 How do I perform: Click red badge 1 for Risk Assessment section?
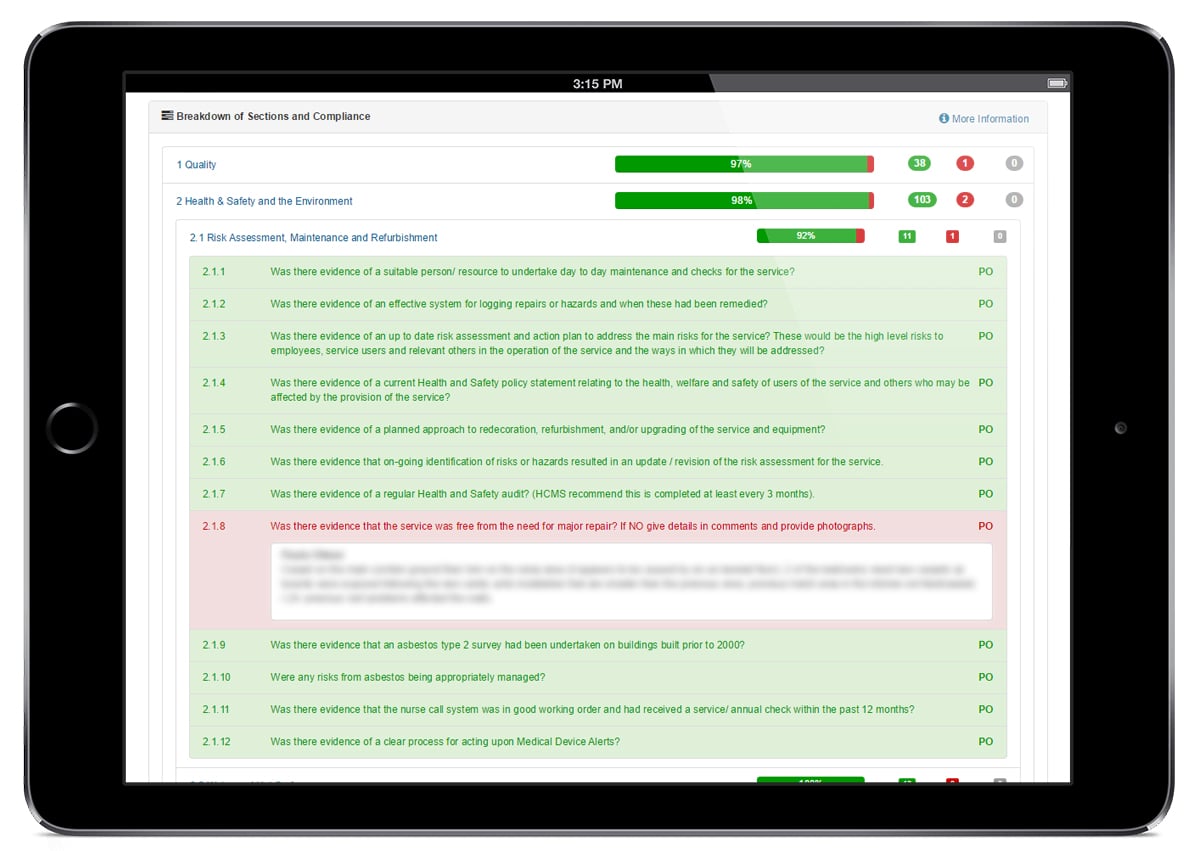[x=952, y=237]
